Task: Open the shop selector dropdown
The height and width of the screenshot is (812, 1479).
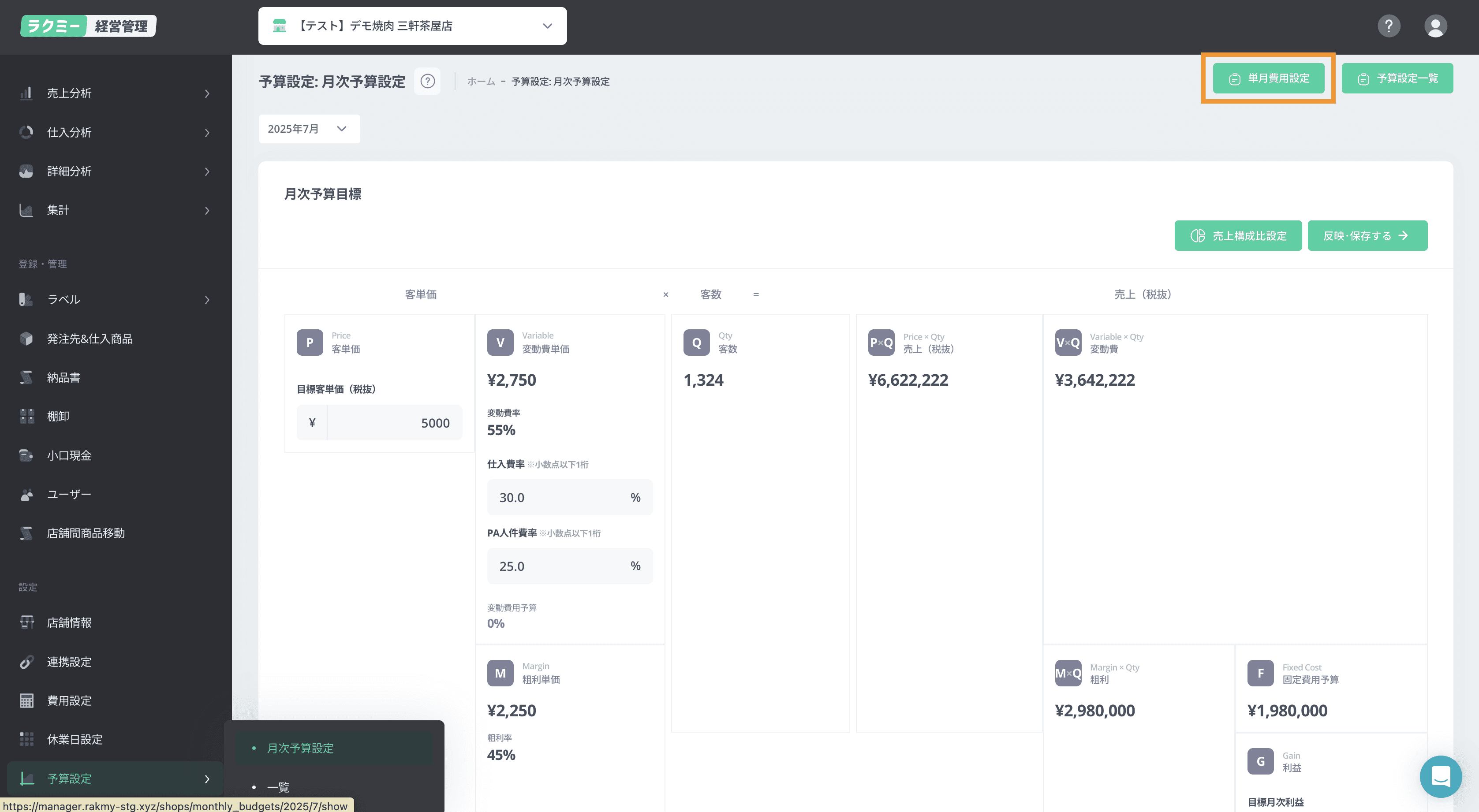Action: click(x=412, y=26)
